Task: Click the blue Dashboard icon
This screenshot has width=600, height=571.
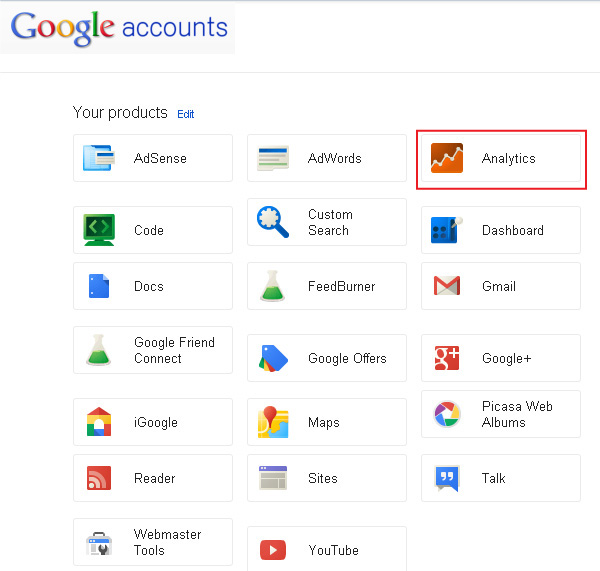Action: pos(447,230)
